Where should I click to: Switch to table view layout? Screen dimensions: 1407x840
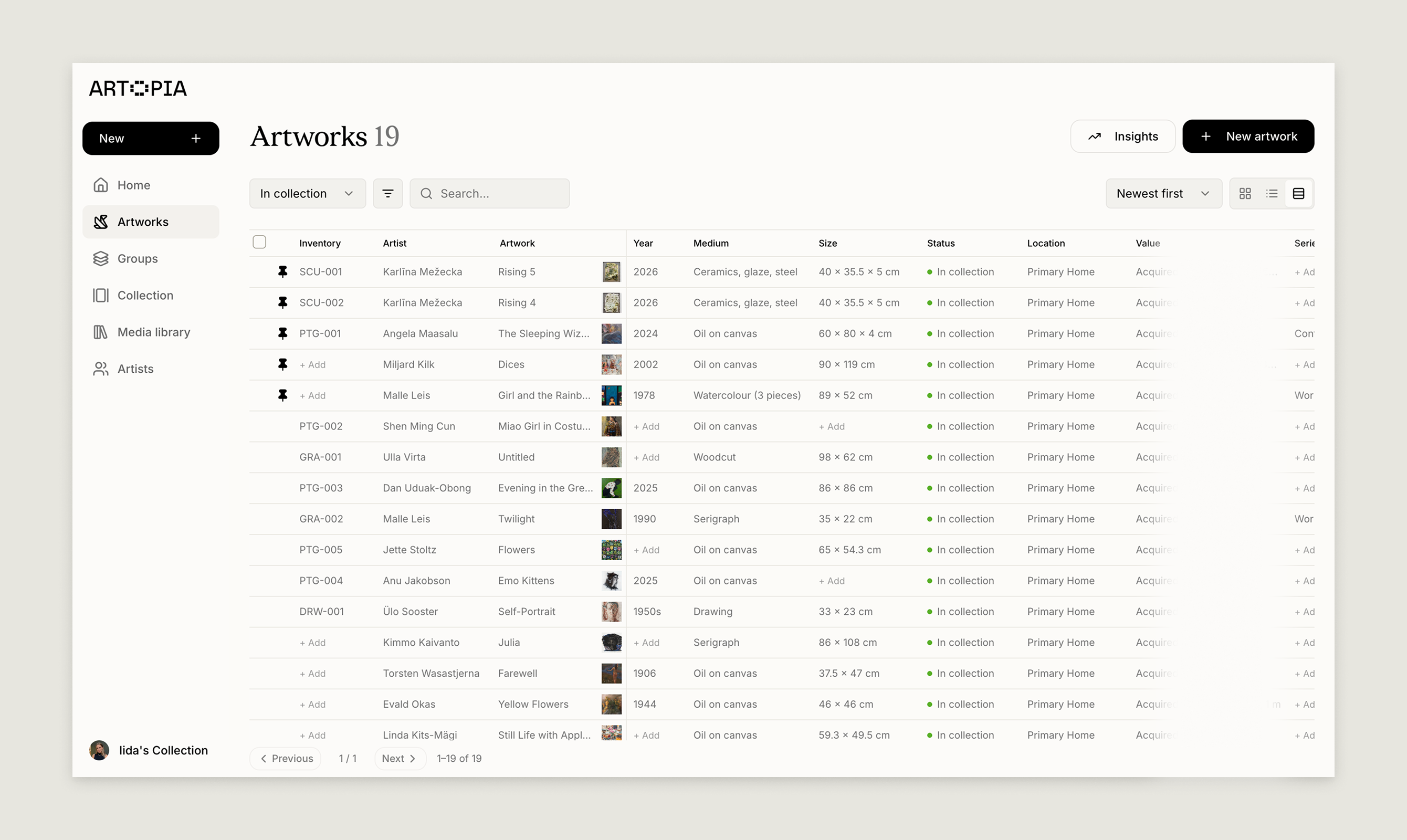coord(1298,194)
